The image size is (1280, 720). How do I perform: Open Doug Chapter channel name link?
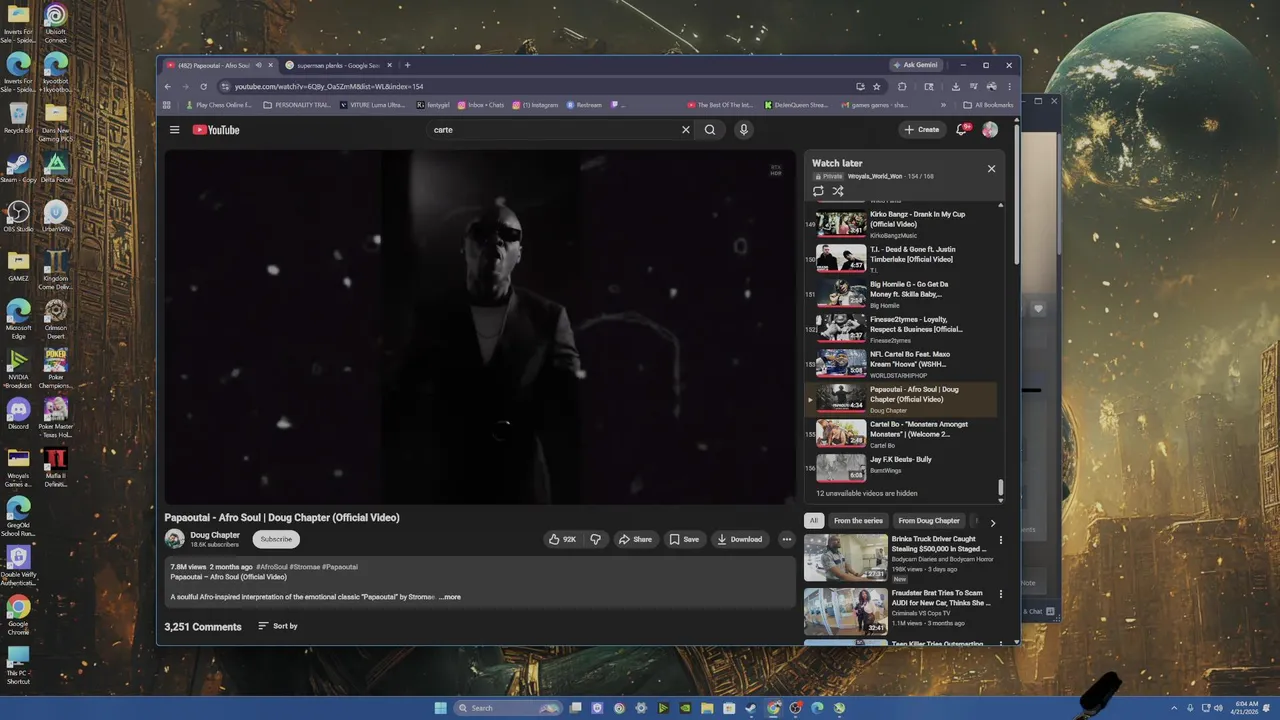[x=215, y=535]
